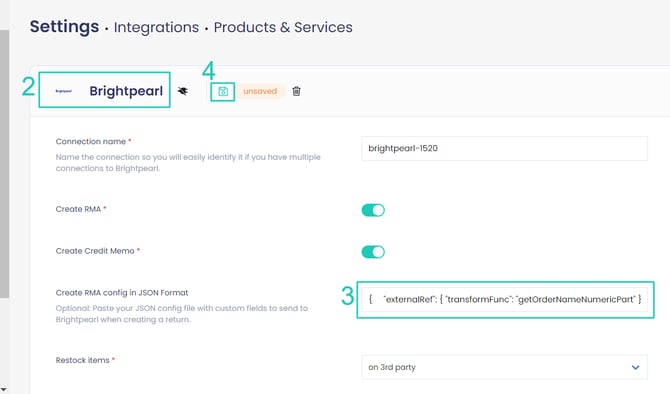Click the 'Name the connection' help text
This screenshot has width=670, height=394.
(x=188, y=163)
